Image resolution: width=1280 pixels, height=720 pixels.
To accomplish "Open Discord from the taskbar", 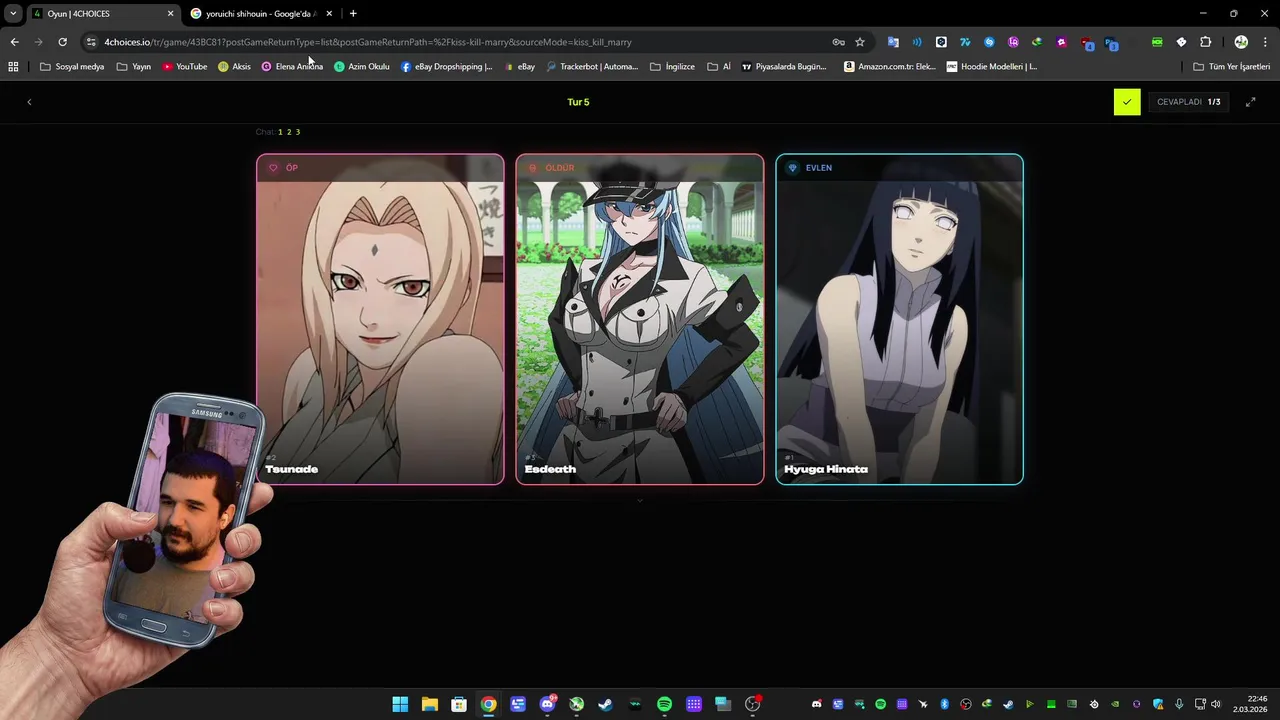I will 547,704.
